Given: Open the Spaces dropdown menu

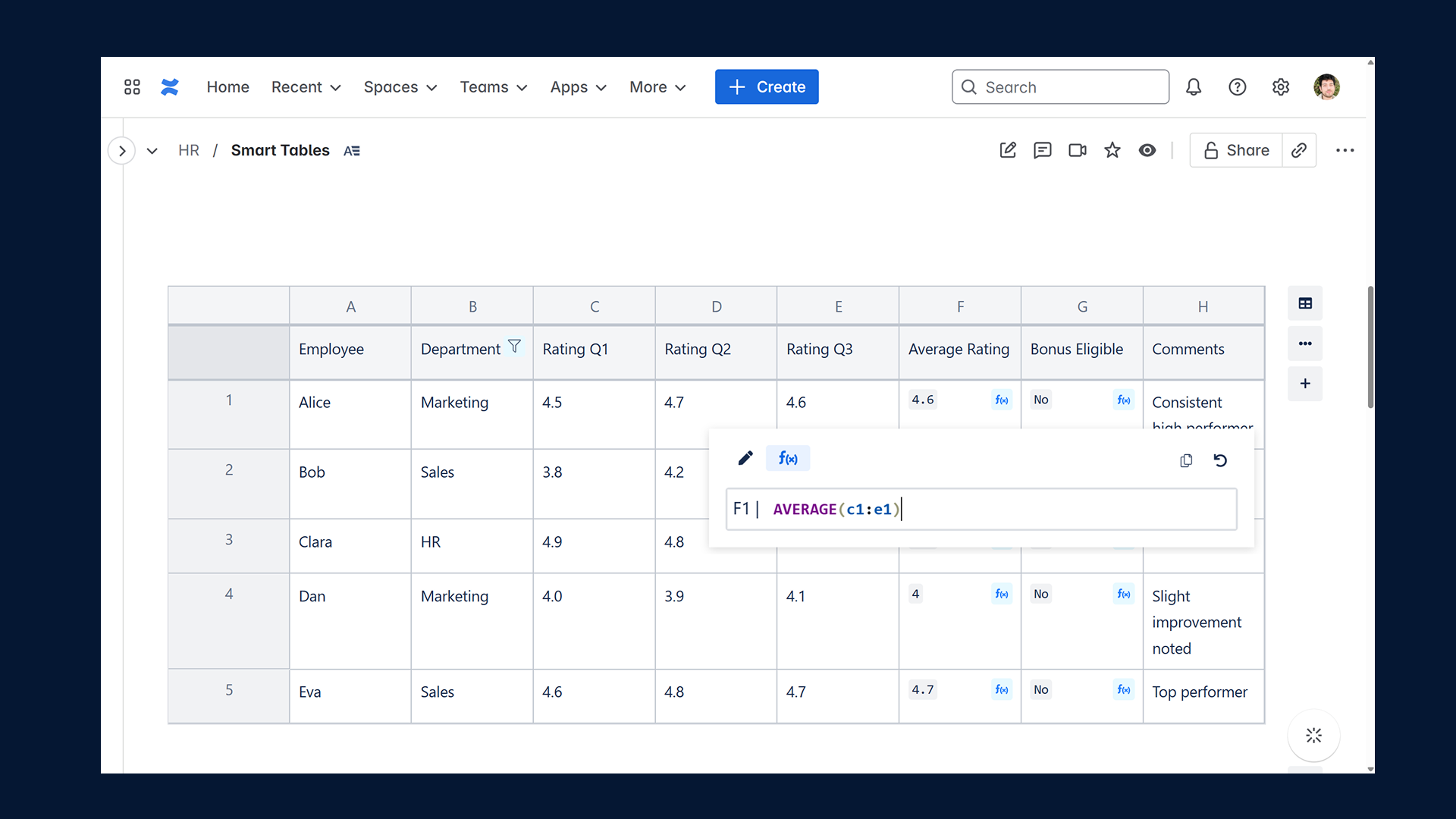Looking at the screenshot, I should [x=400, y=87].
